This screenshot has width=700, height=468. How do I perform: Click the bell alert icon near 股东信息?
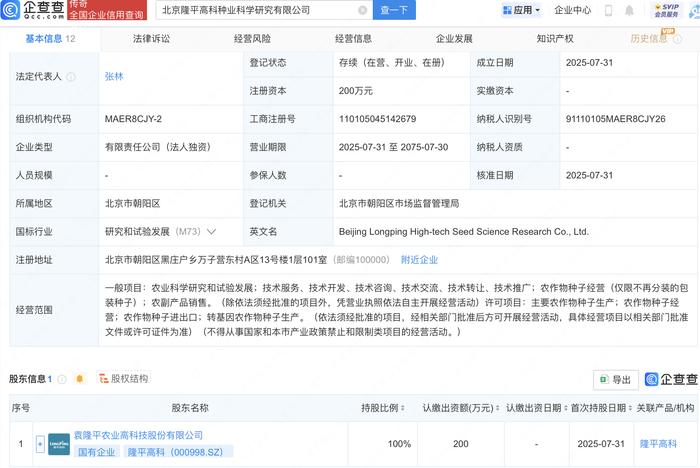pos(80,379)
